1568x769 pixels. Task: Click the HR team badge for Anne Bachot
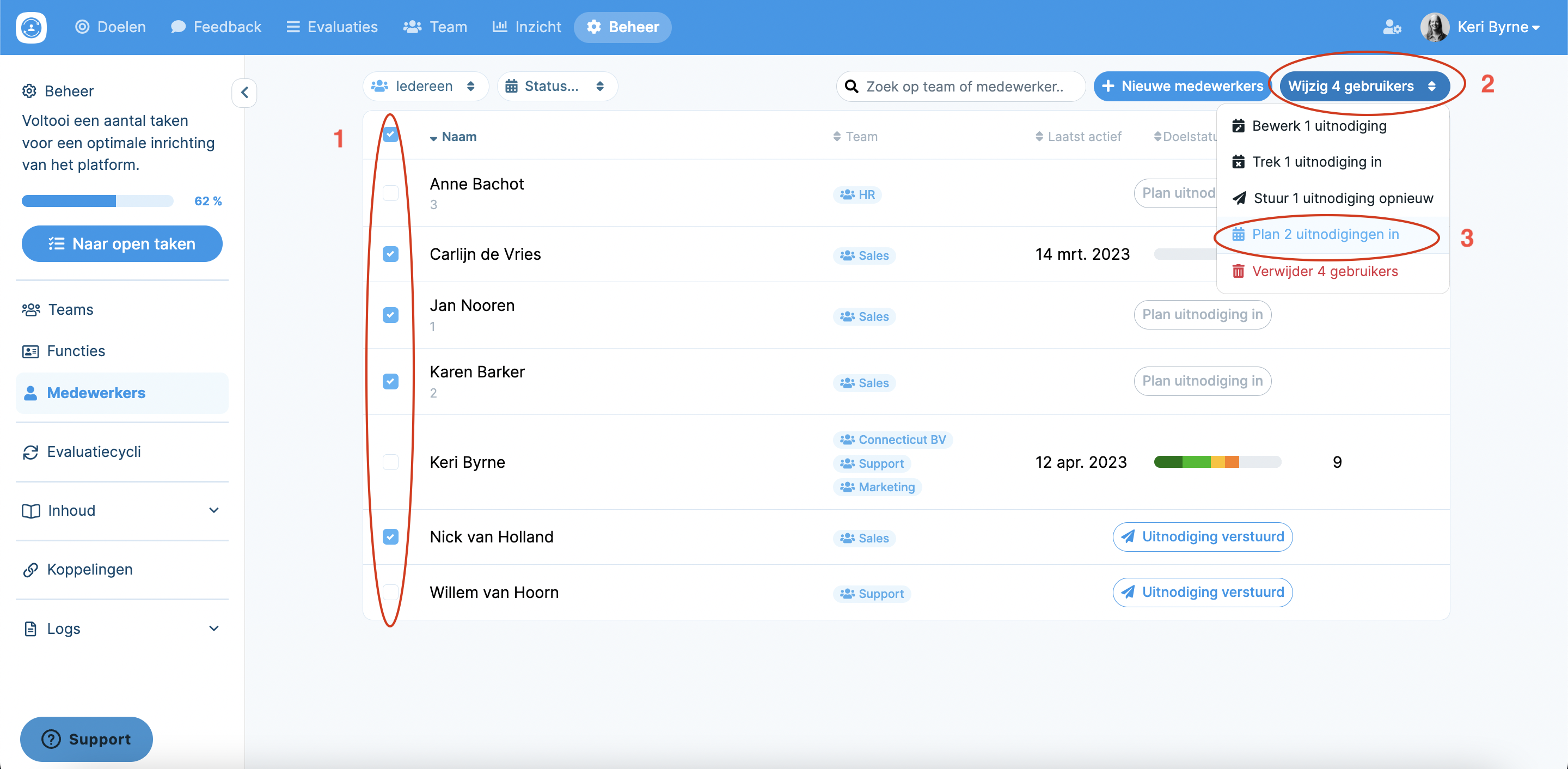857,194
